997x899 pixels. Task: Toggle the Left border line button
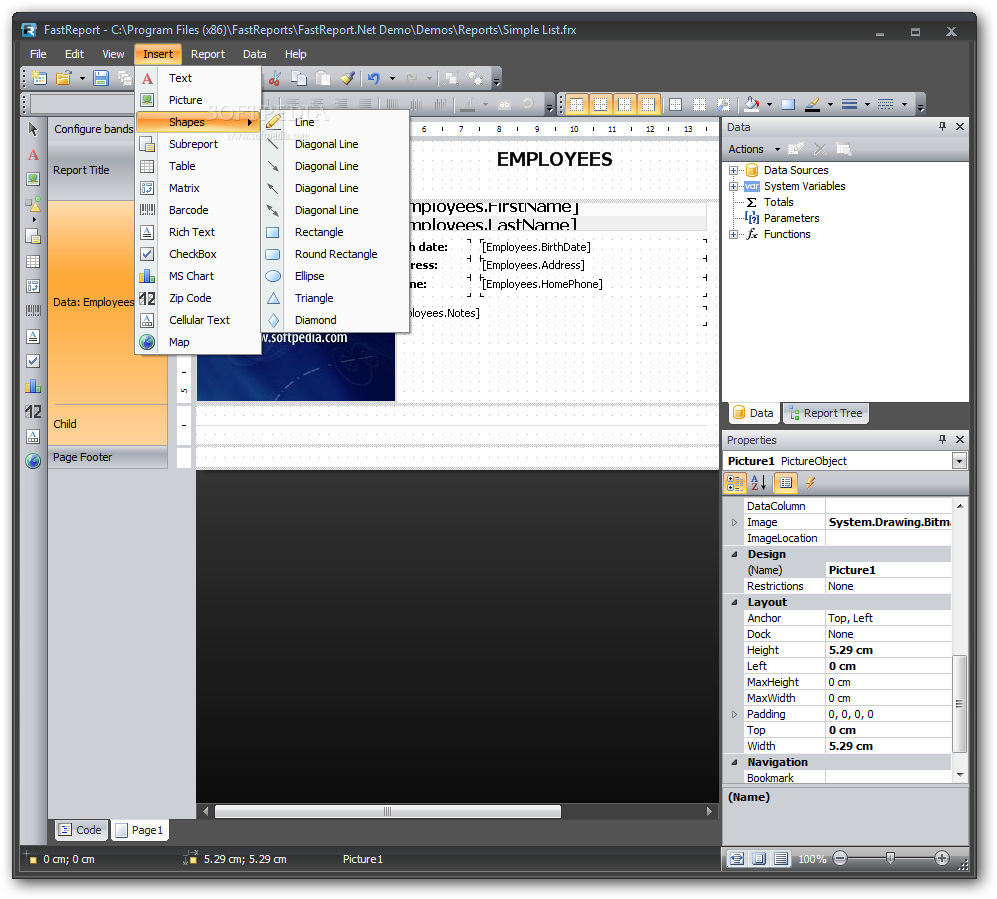coord(625,104)
